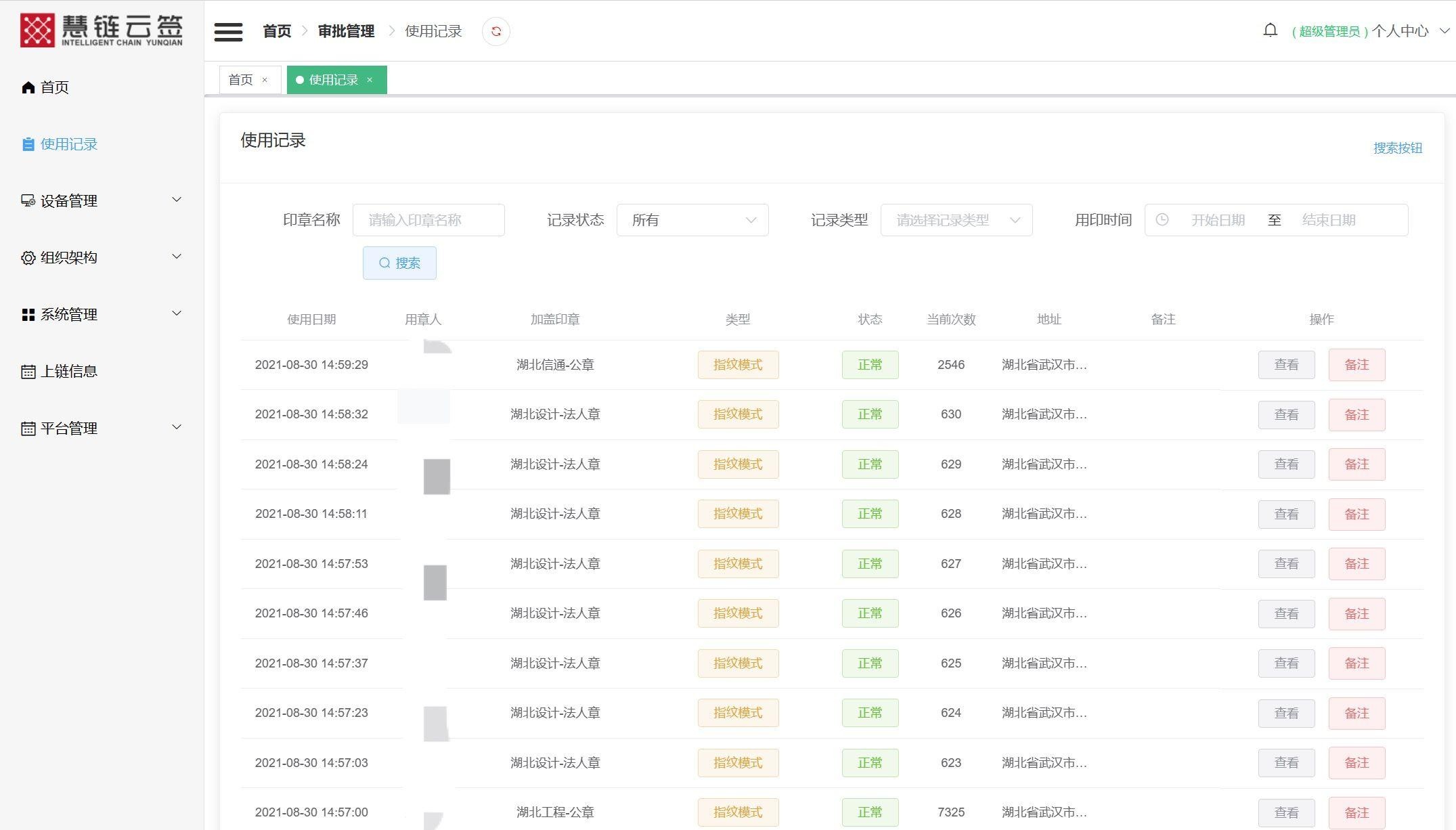The height and width of the screenshot is (830, 1456).
Task: Open the notification bell
Action: 1270,30
